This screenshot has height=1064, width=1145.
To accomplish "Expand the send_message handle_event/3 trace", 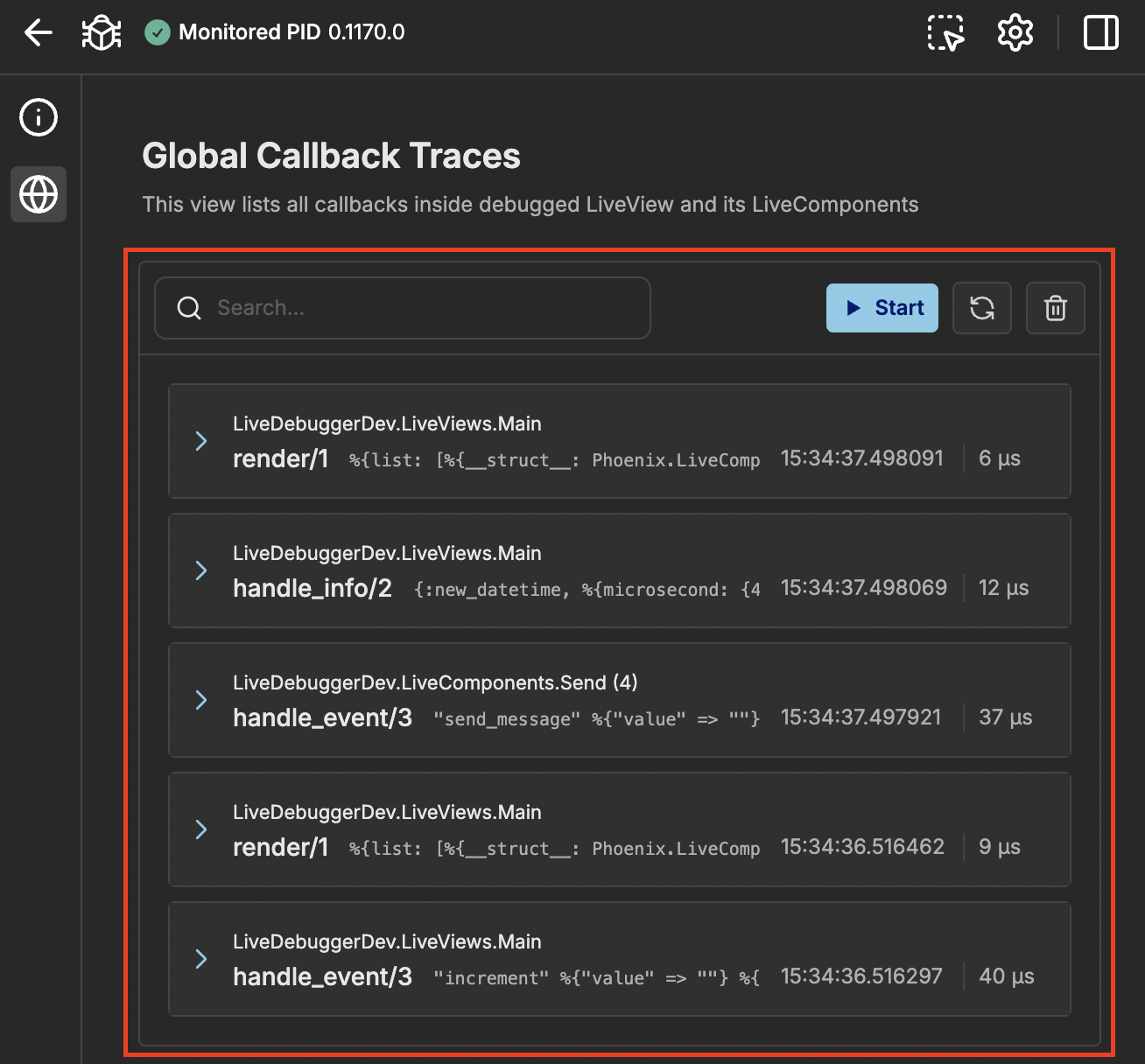I will pyautogui.click(x=201, y=700).
